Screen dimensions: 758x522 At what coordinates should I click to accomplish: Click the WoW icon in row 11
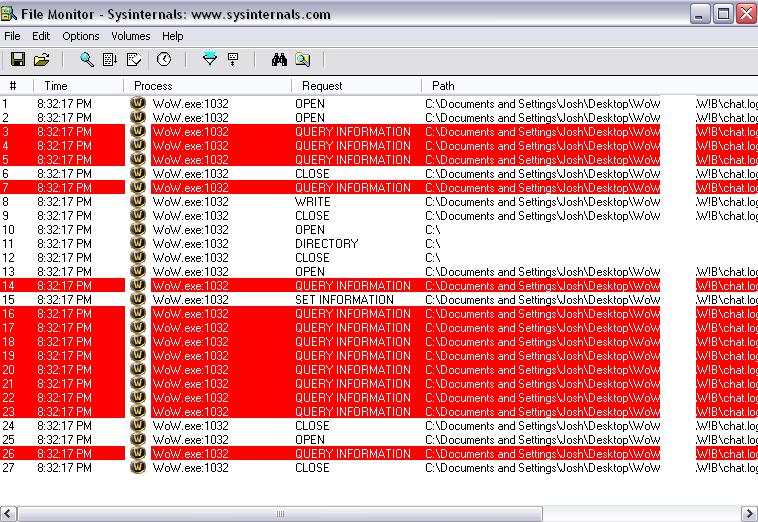(x=138, y=243)
